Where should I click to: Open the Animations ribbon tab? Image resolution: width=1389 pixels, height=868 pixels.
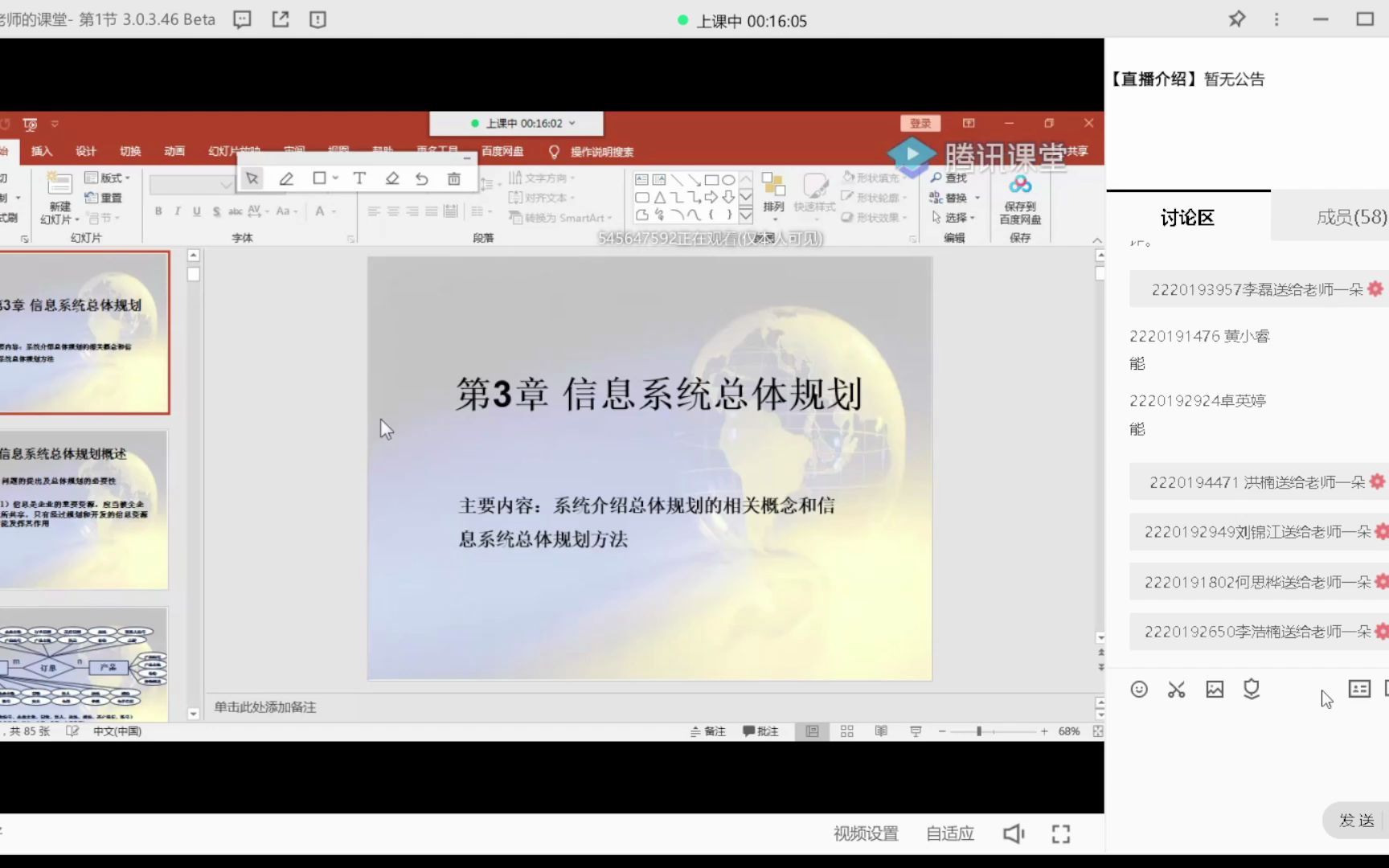[x=174, y=151]
